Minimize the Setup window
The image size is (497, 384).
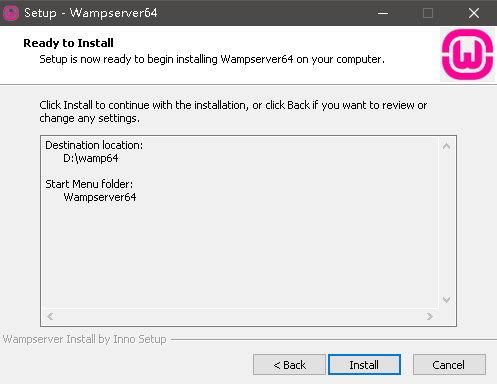point(383,13)
